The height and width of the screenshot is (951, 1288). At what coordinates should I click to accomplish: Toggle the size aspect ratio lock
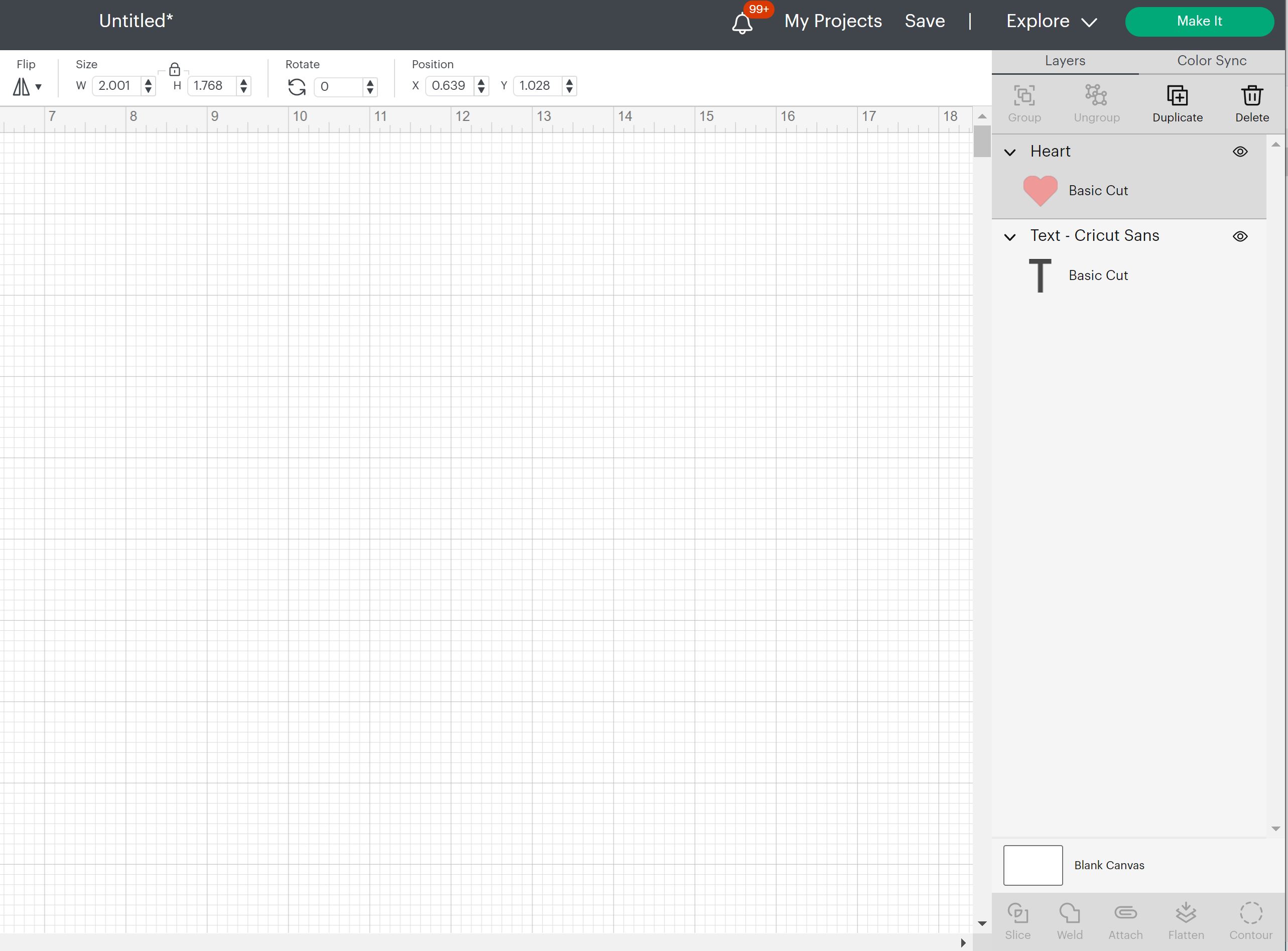point(175,70)
